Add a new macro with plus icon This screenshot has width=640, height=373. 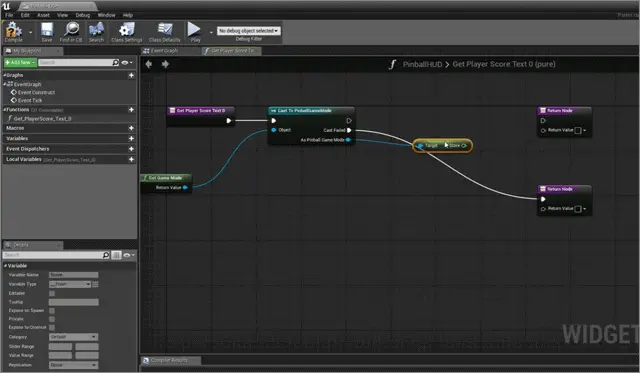pyautogui.click(x=131, y=128)
